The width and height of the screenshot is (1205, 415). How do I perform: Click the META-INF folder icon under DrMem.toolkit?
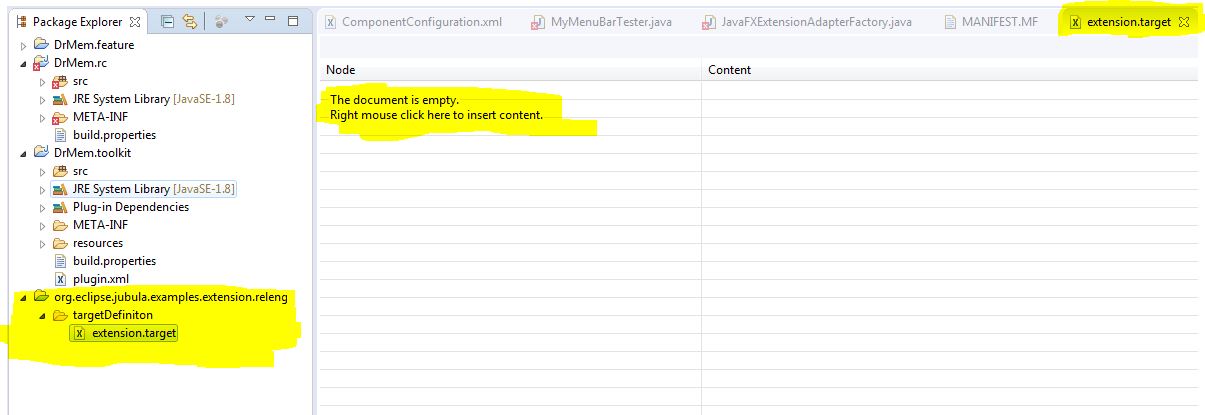tap(60, 225)
